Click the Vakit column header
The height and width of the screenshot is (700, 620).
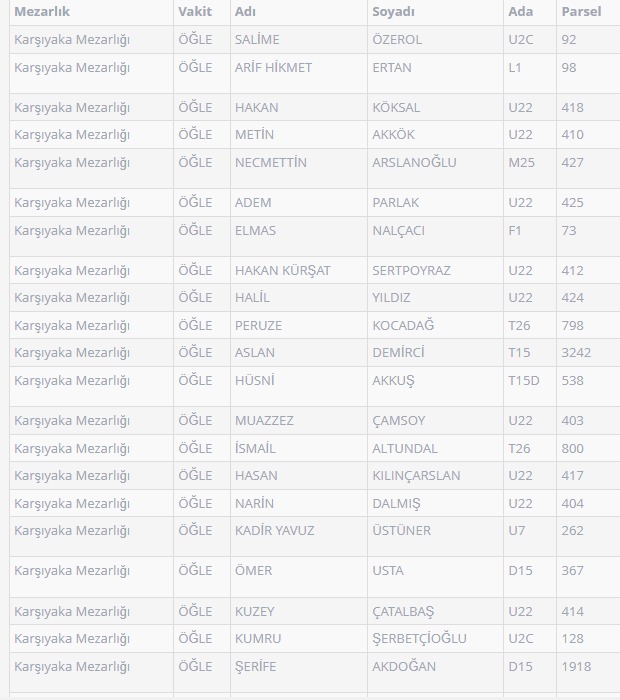click(x=195, y=12)
